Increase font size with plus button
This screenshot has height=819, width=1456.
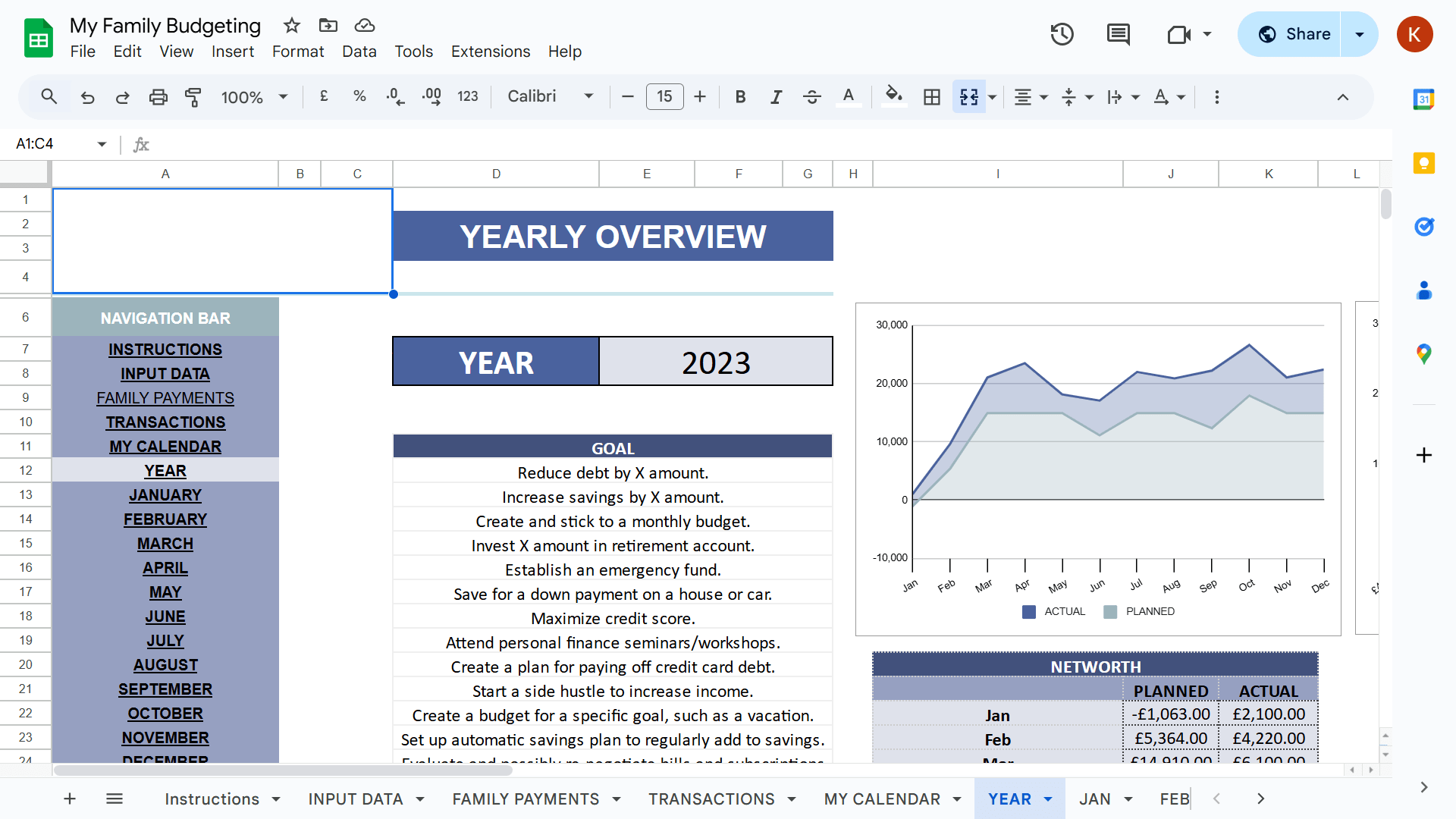point(700,96)
